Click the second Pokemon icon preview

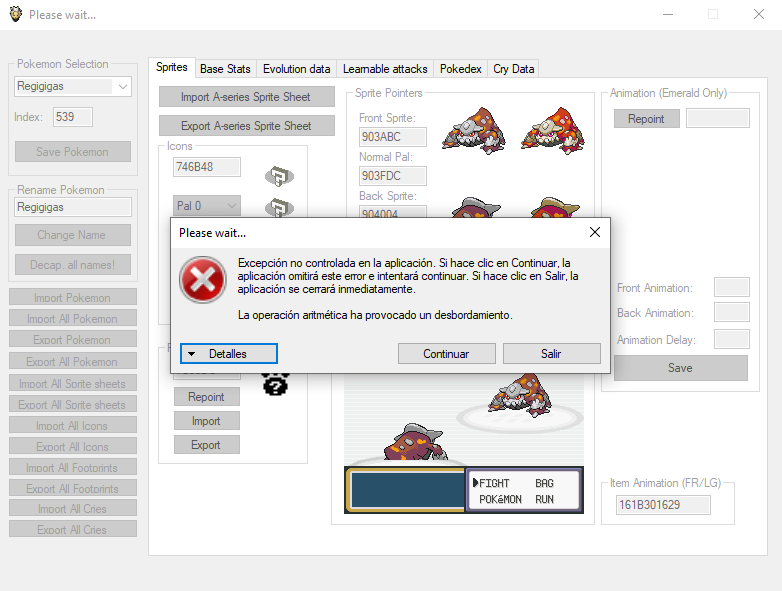(x=278, y=208)
